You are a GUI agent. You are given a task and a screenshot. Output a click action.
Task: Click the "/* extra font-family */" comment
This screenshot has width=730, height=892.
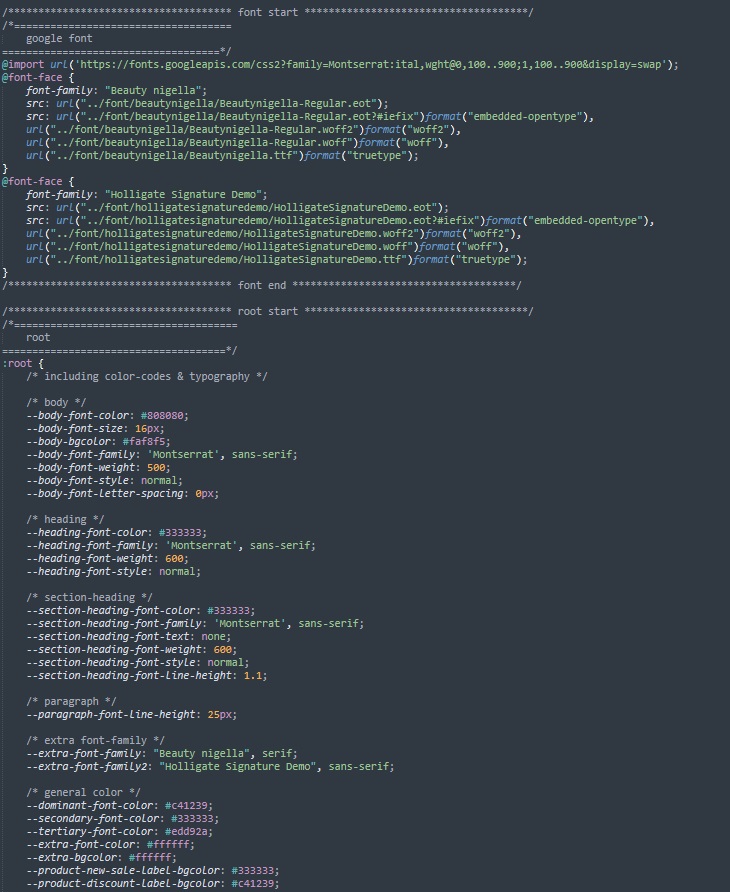pos(95,740)
